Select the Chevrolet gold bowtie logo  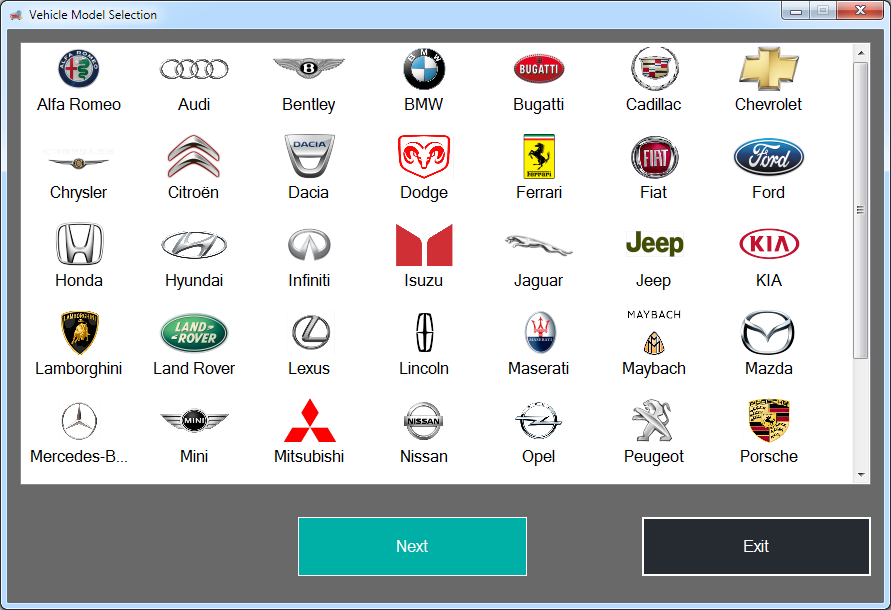pos(769,69)
